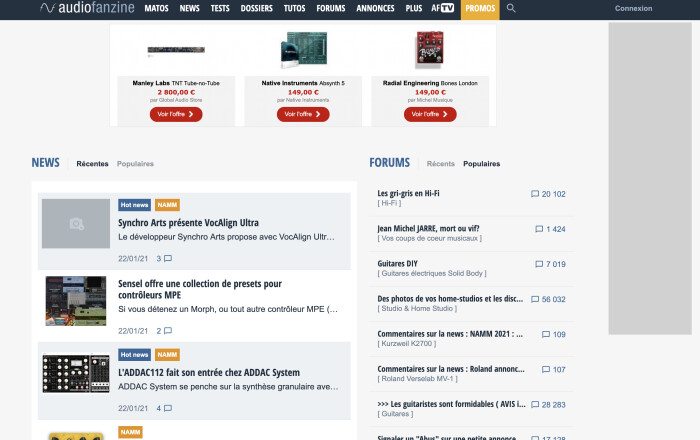The height and width of the screenshot is (440, 700).
Task: View the Radial Engineering Bones London offer
Action: click(x=430, y=114)
